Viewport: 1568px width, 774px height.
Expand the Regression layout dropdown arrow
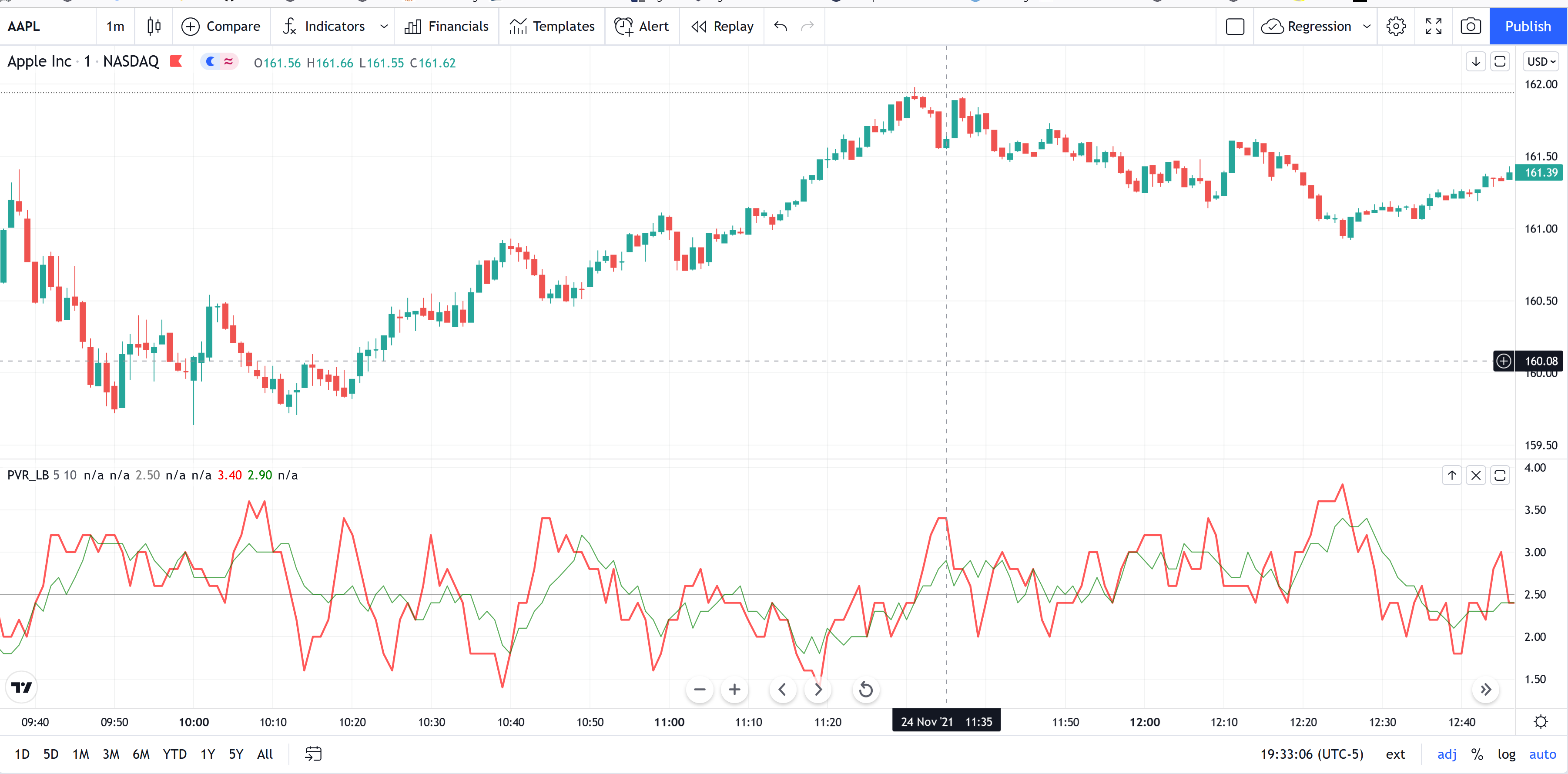1367,26
